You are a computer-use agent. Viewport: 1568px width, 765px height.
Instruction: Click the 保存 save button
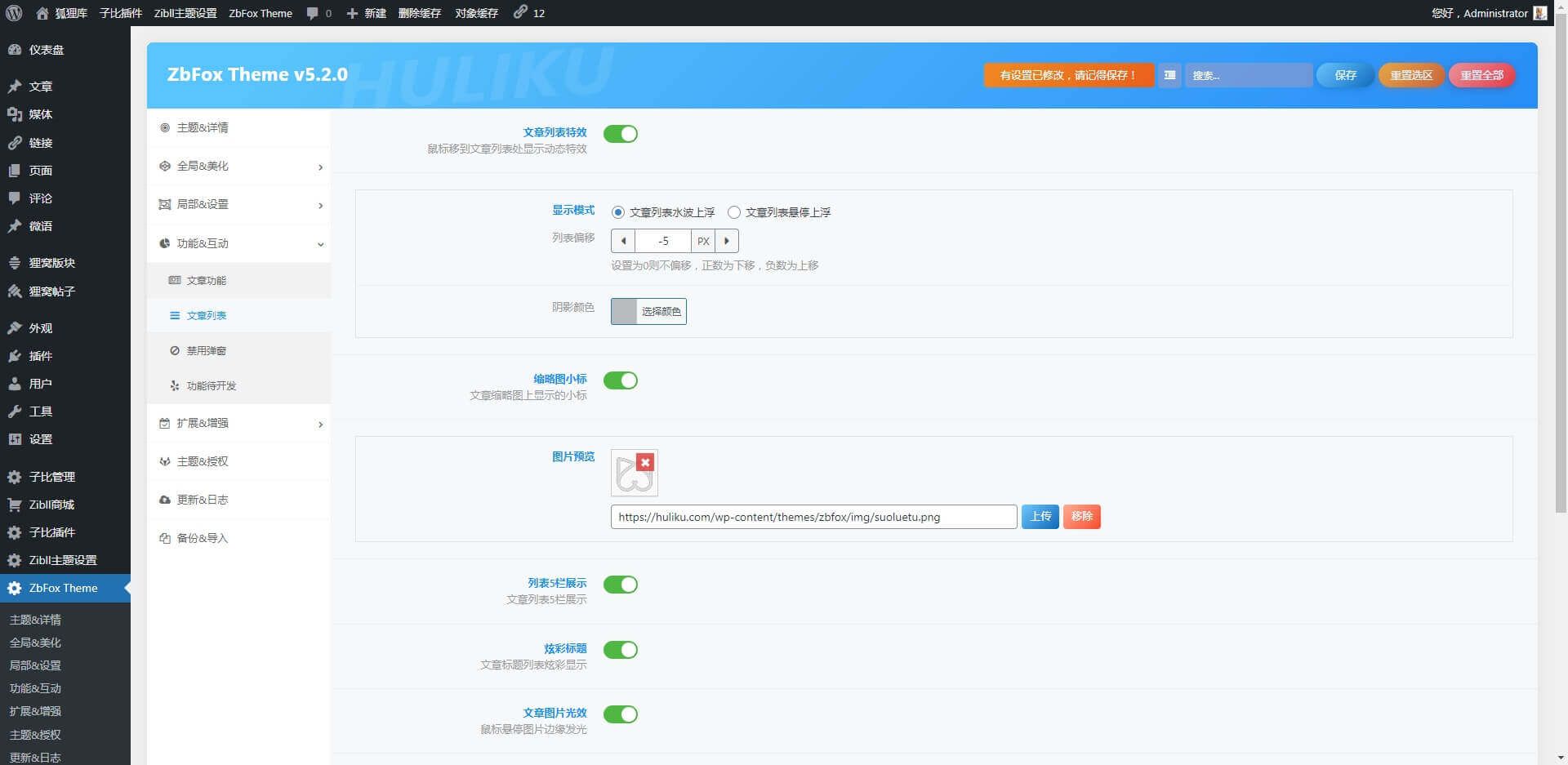[x=1345, y=75]
